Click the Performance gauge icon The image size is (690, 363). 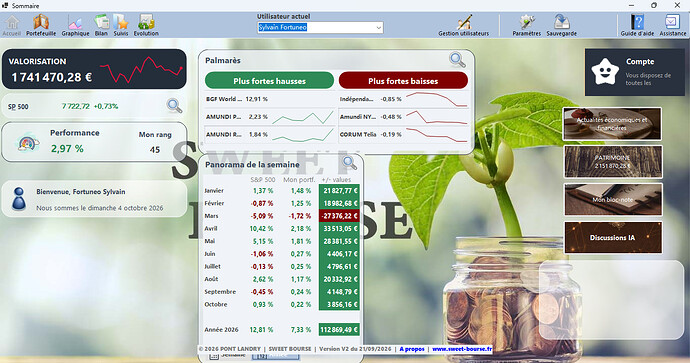[x=27, y=143]
